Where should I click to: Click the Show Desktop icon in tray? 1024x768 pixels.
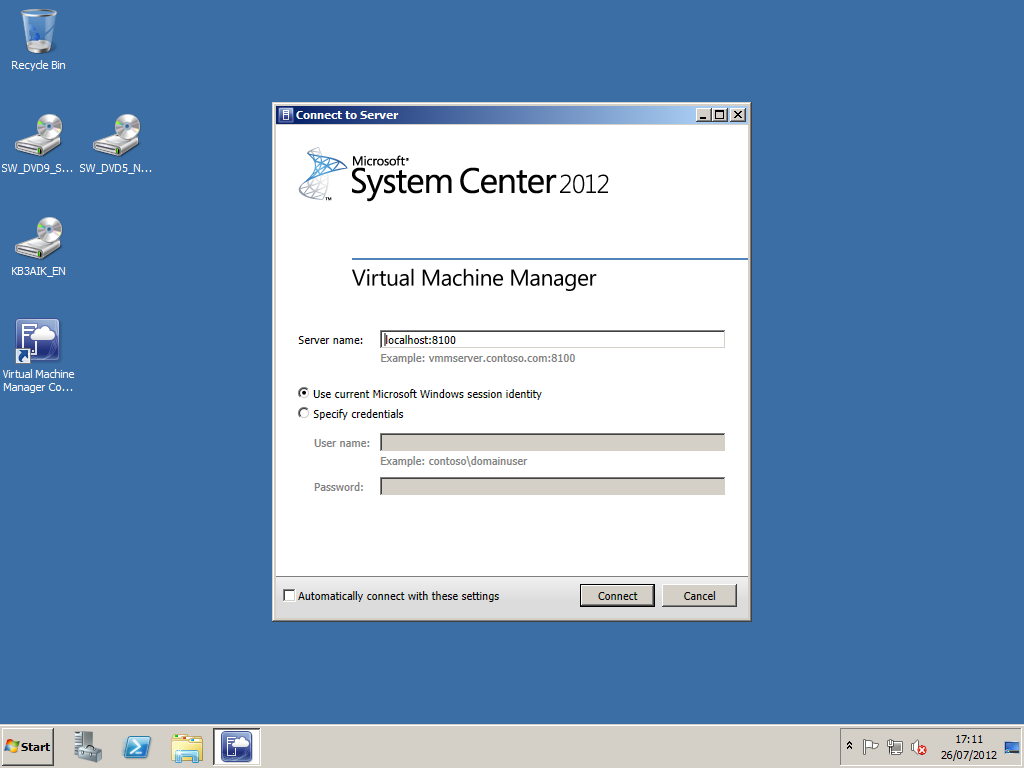1012,746
